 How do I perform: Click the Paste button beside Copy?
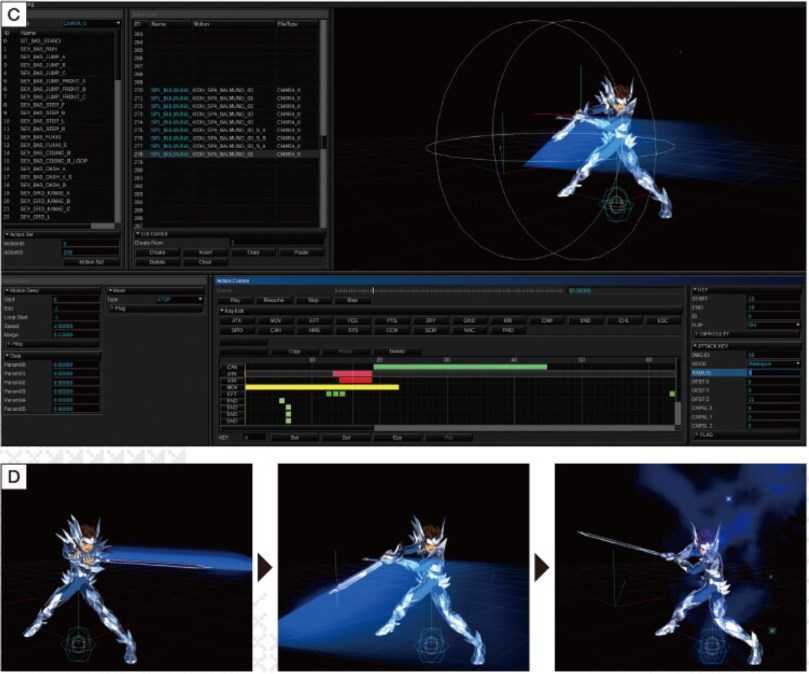click(301, 252)
